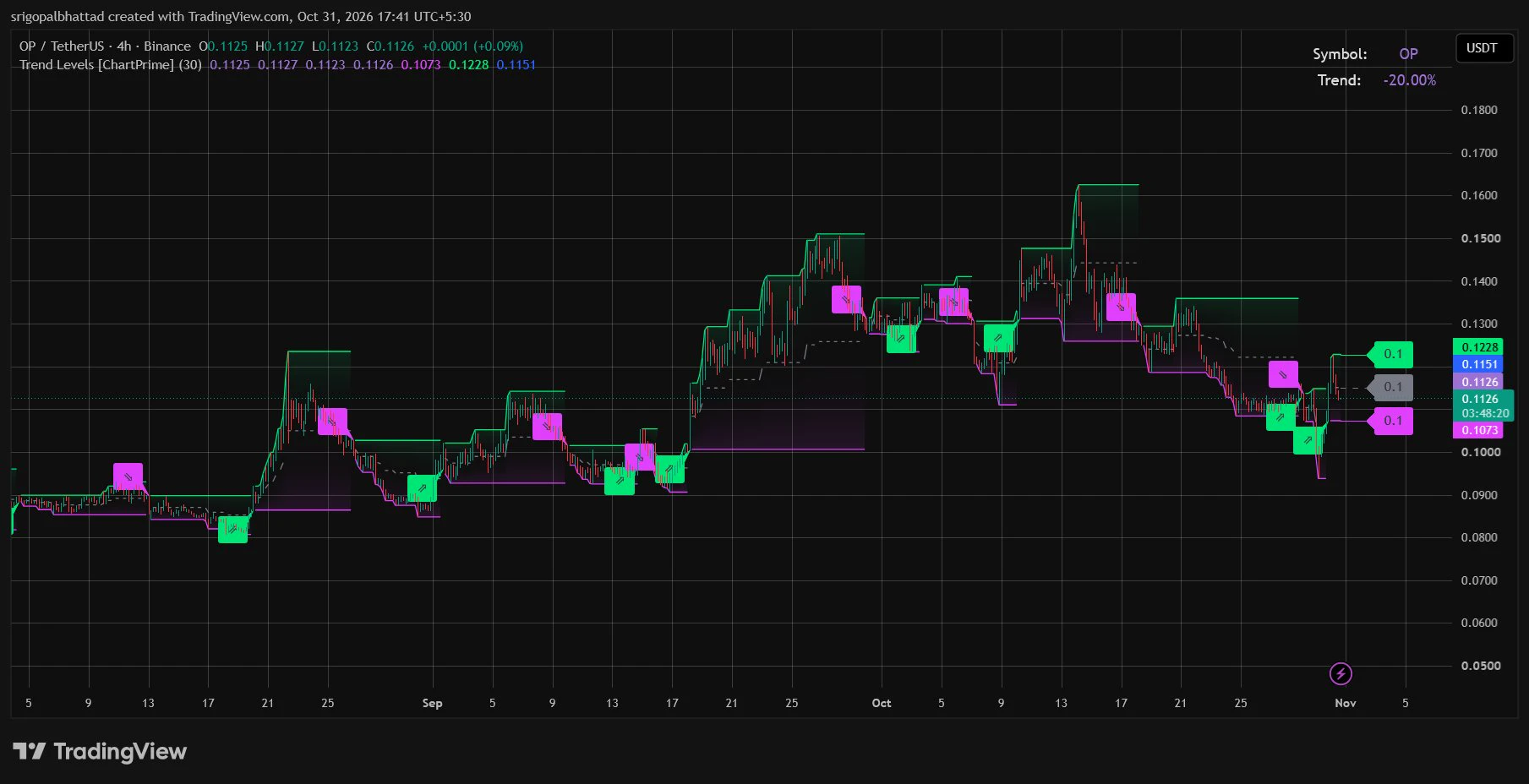Click the purple OP symbol value in table

[x=1408, y=54]
